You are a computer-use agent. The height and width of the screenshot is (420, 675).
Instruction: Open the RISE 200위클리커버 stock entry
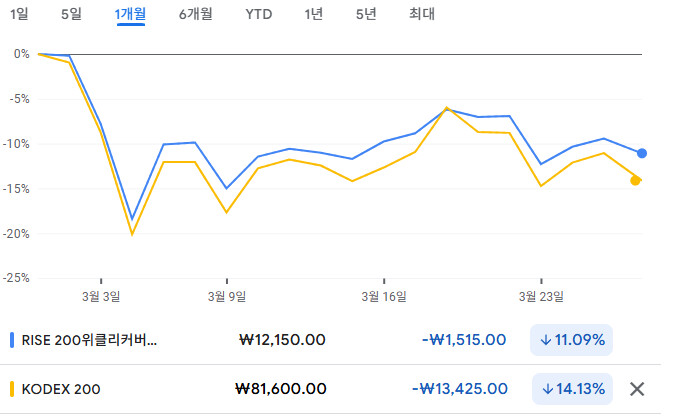tap(90, 340)
